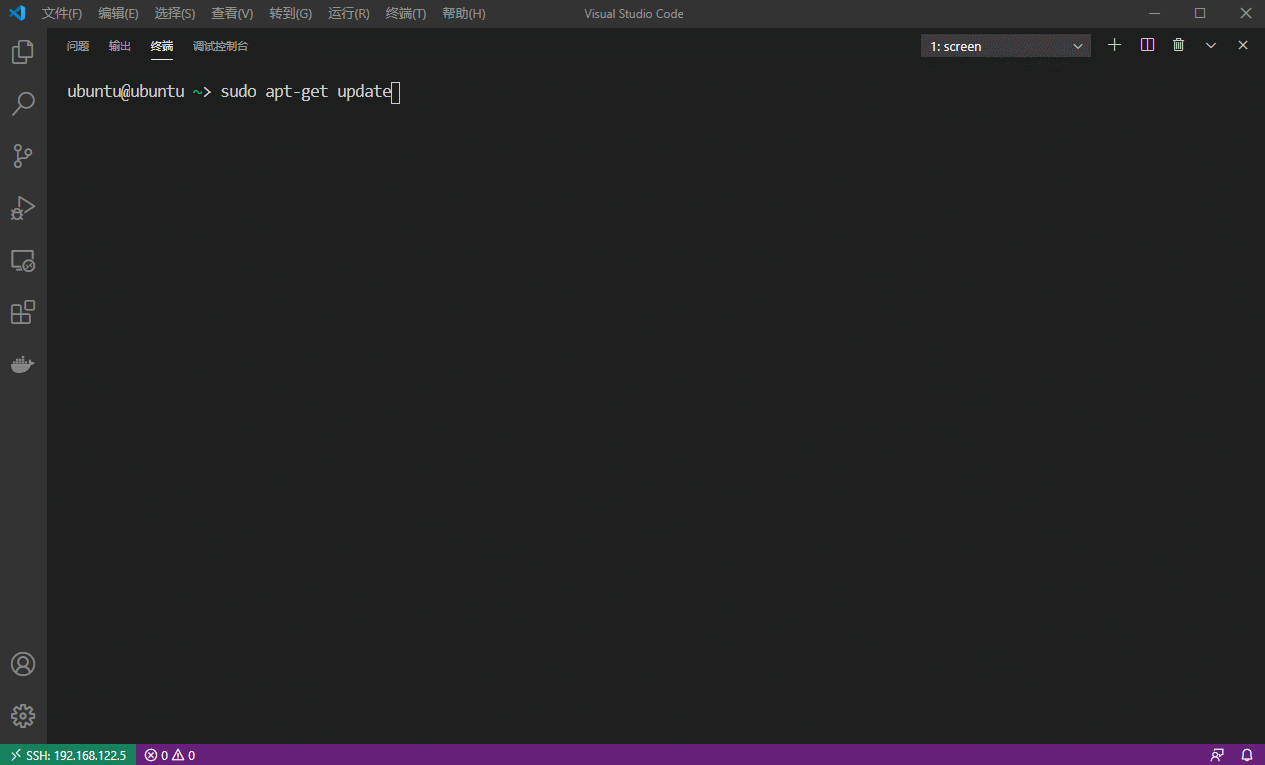The image size is (1265, 765).
Task: Open the 帮助(H) menu
Action: pos(464,13)
